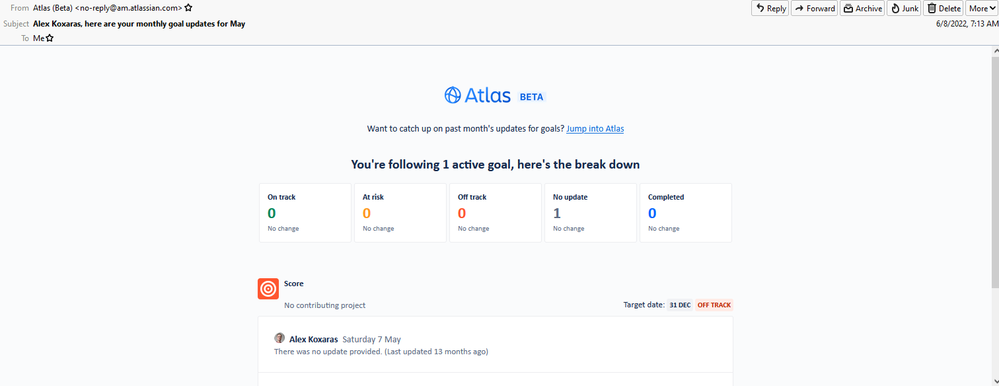Open the Jump into Atlas link

[595, 129]
